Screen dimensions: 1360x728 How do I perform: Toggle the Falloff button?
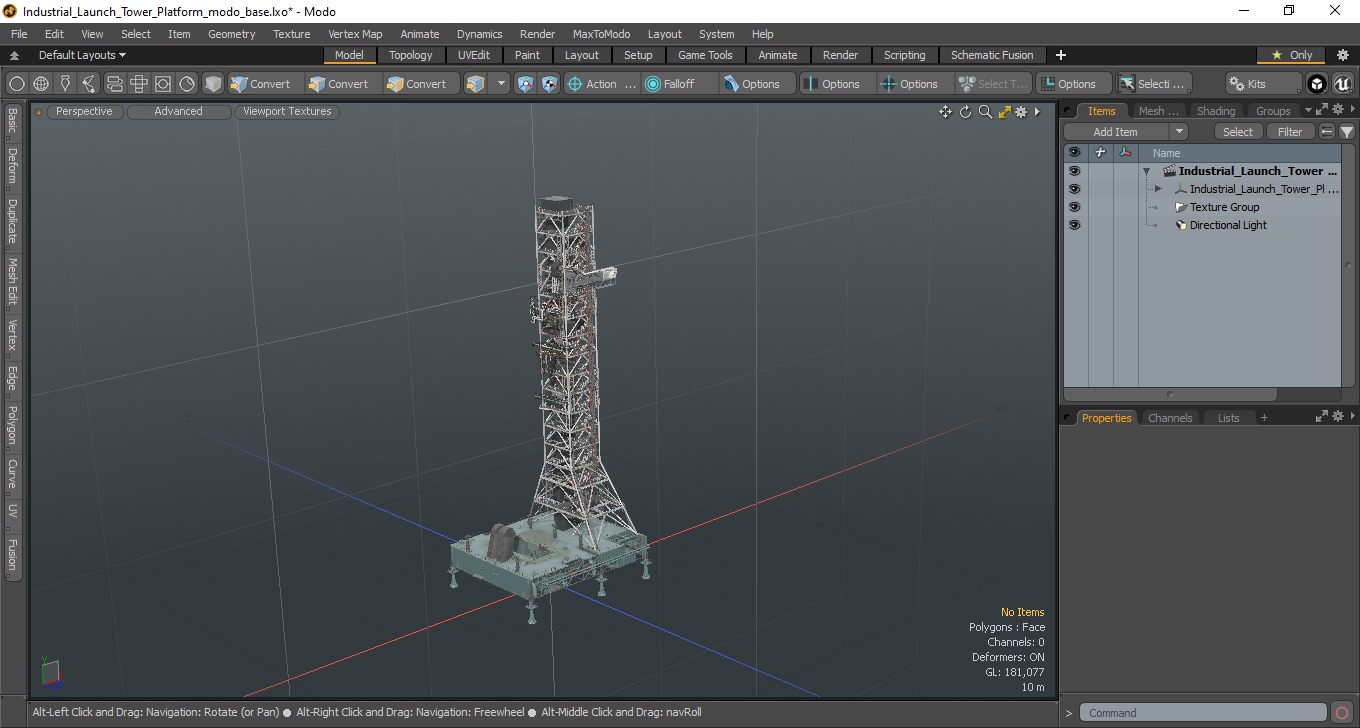(680, 84)
